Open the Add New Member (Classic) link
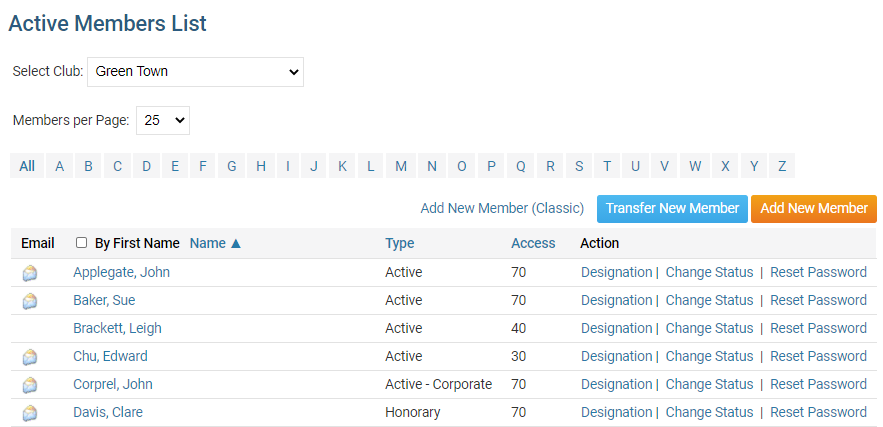 [x=502, y=208]
